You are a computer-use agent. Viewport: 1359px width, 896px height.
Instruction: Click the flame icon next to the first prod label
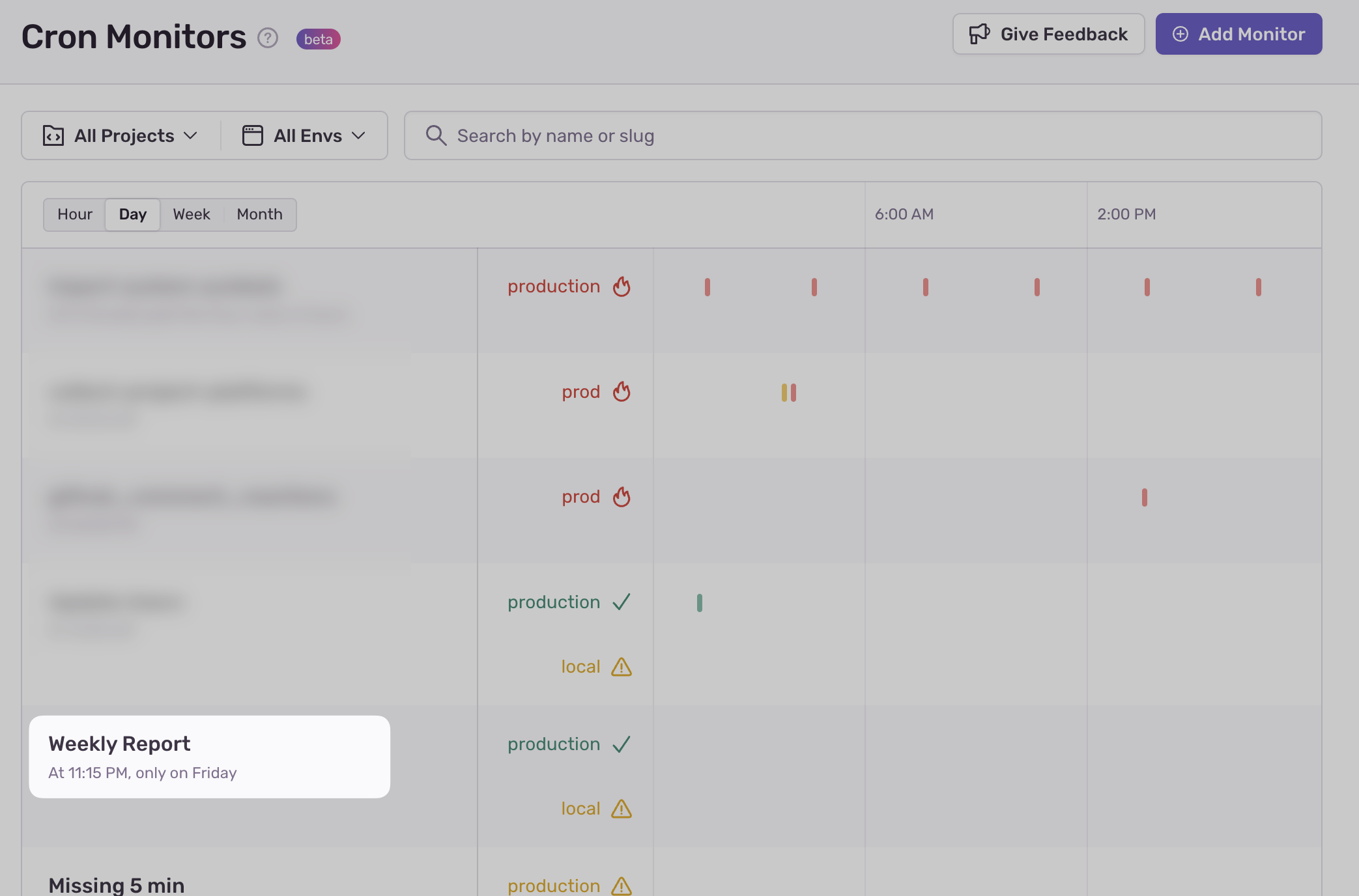point(621,391)
